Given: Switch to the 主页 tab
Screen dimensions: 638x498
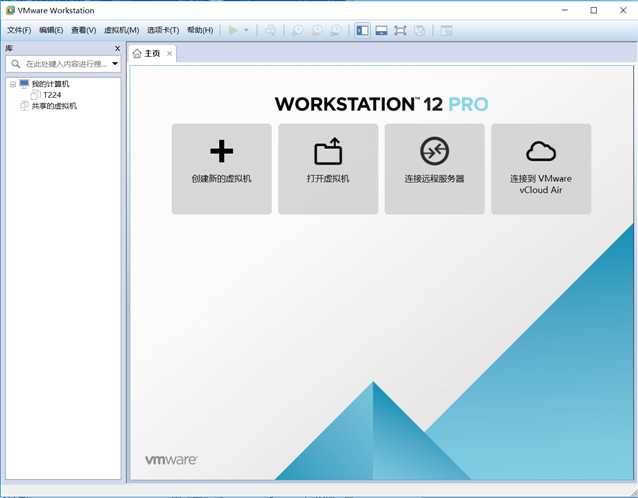Looking at the screenshot, I should (x=153, y=53).
